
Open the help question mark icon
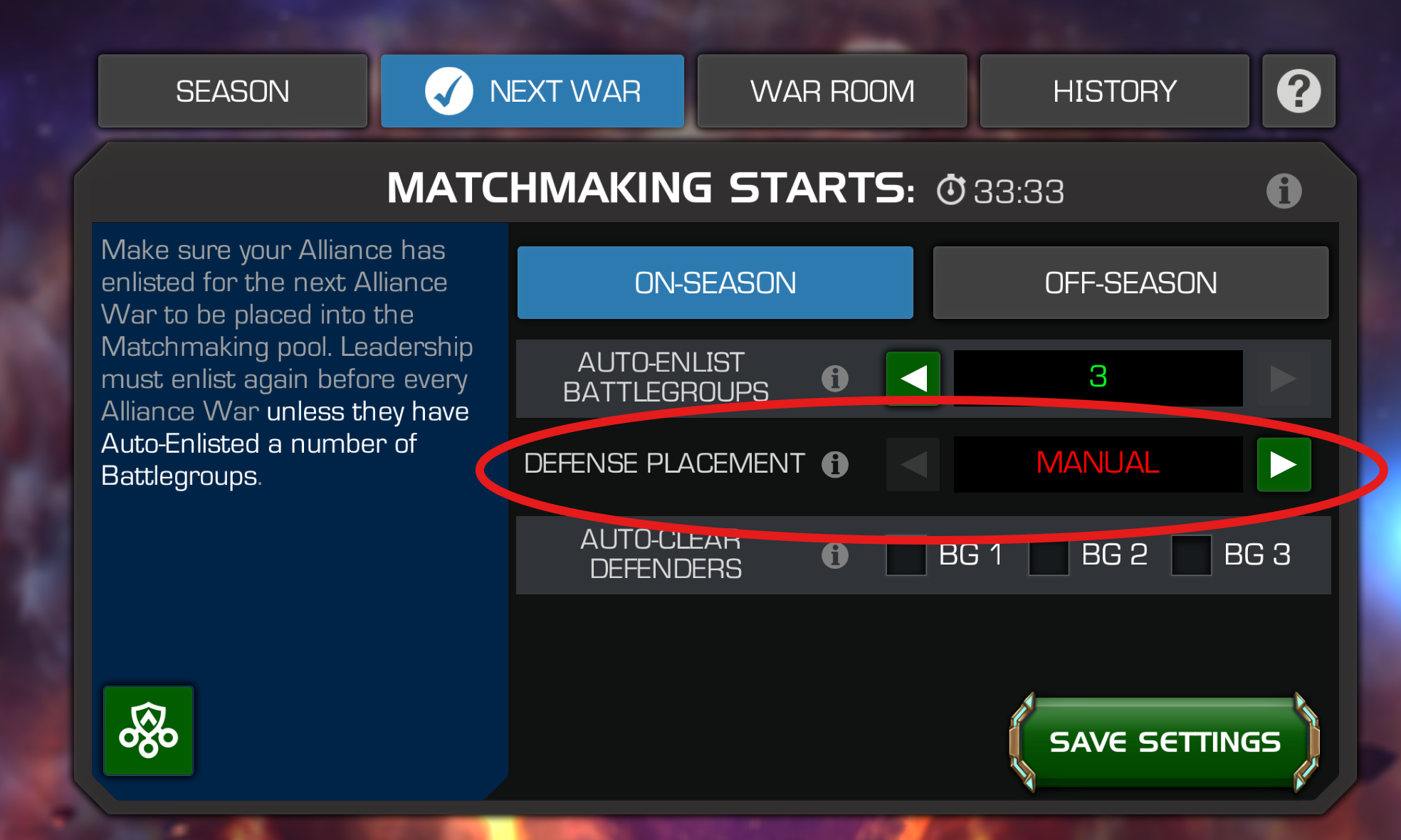click(x=1298, y=91)
